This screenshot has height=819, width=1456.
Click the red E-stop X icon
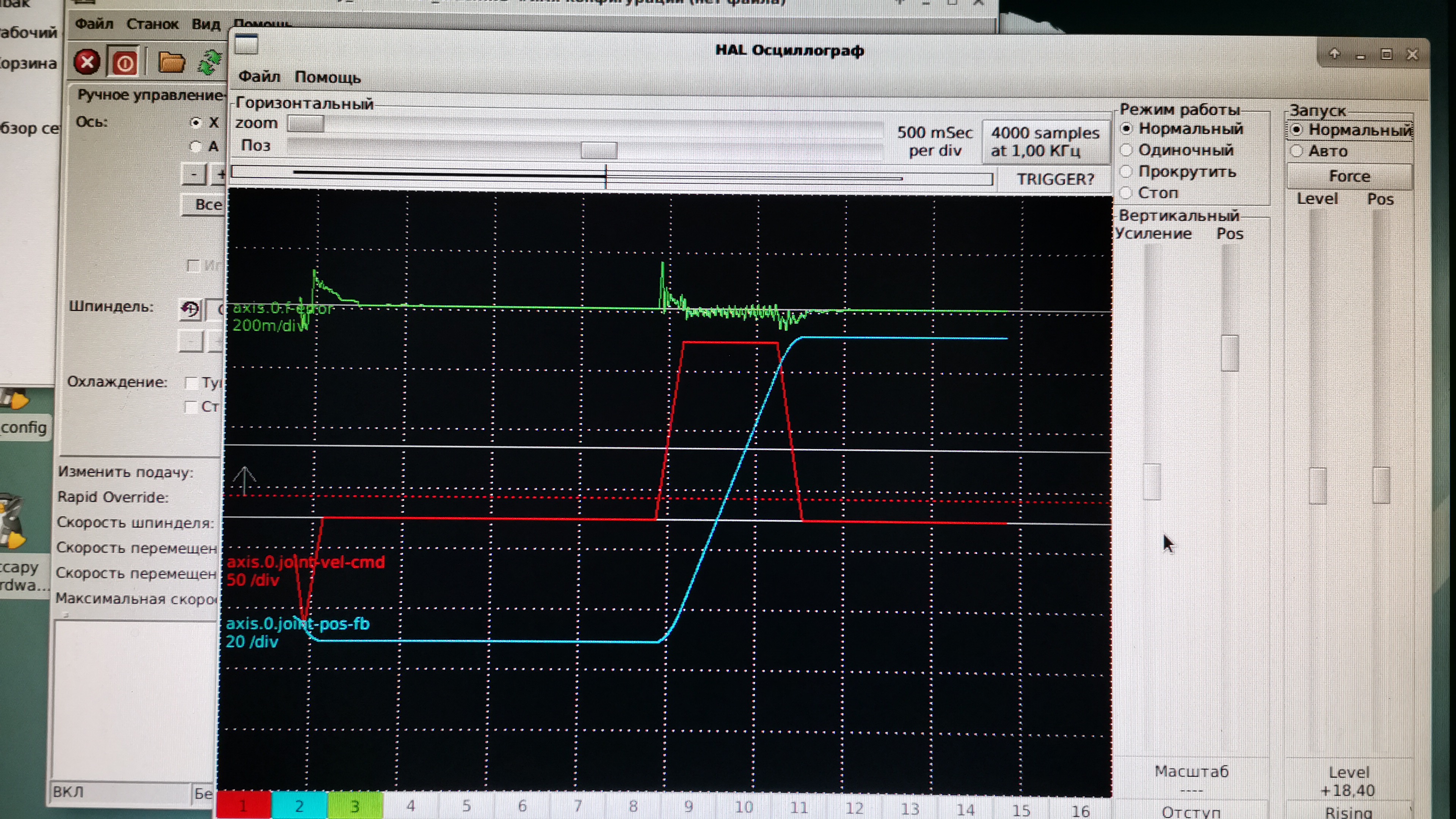pos(86,62)
